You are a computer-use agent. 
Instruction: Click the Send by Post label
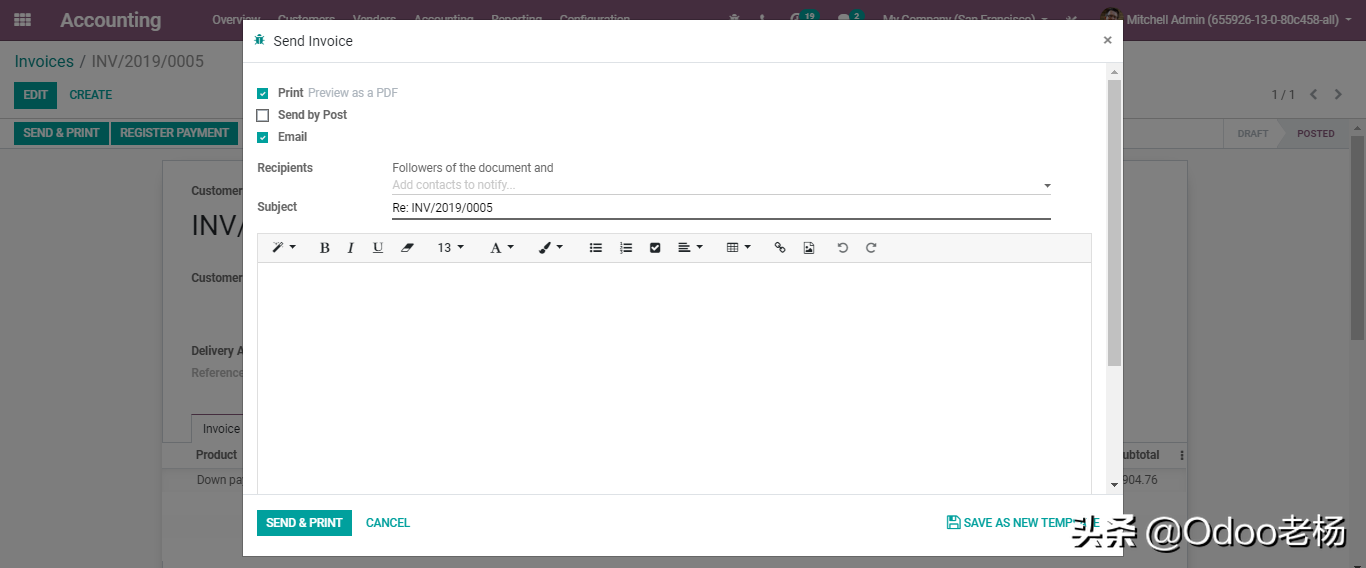coord(312,115)
